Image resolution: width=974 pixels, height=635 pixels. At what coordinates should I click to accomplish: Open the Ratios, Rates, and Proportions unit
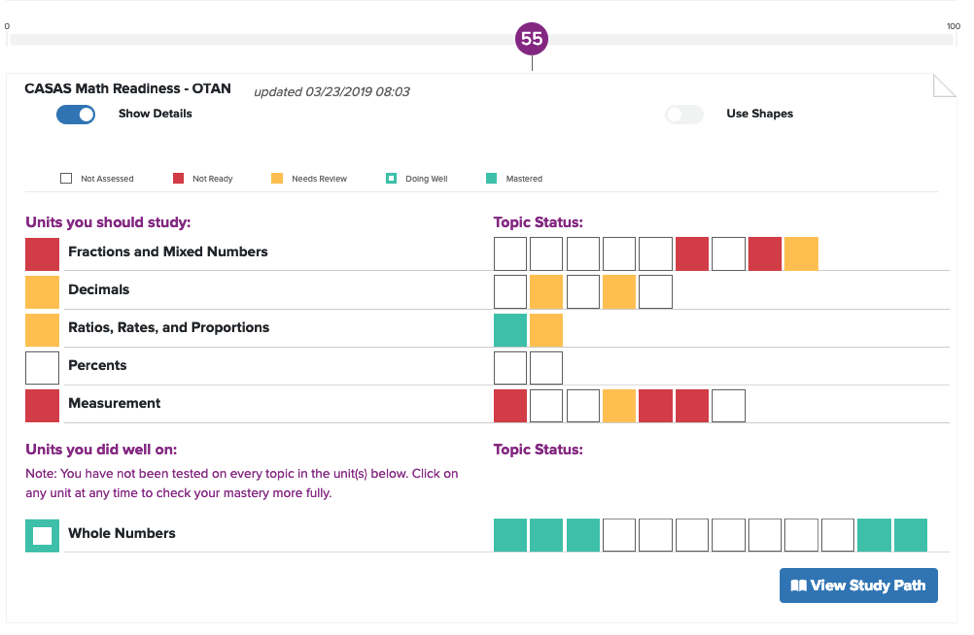coord(169,327)
